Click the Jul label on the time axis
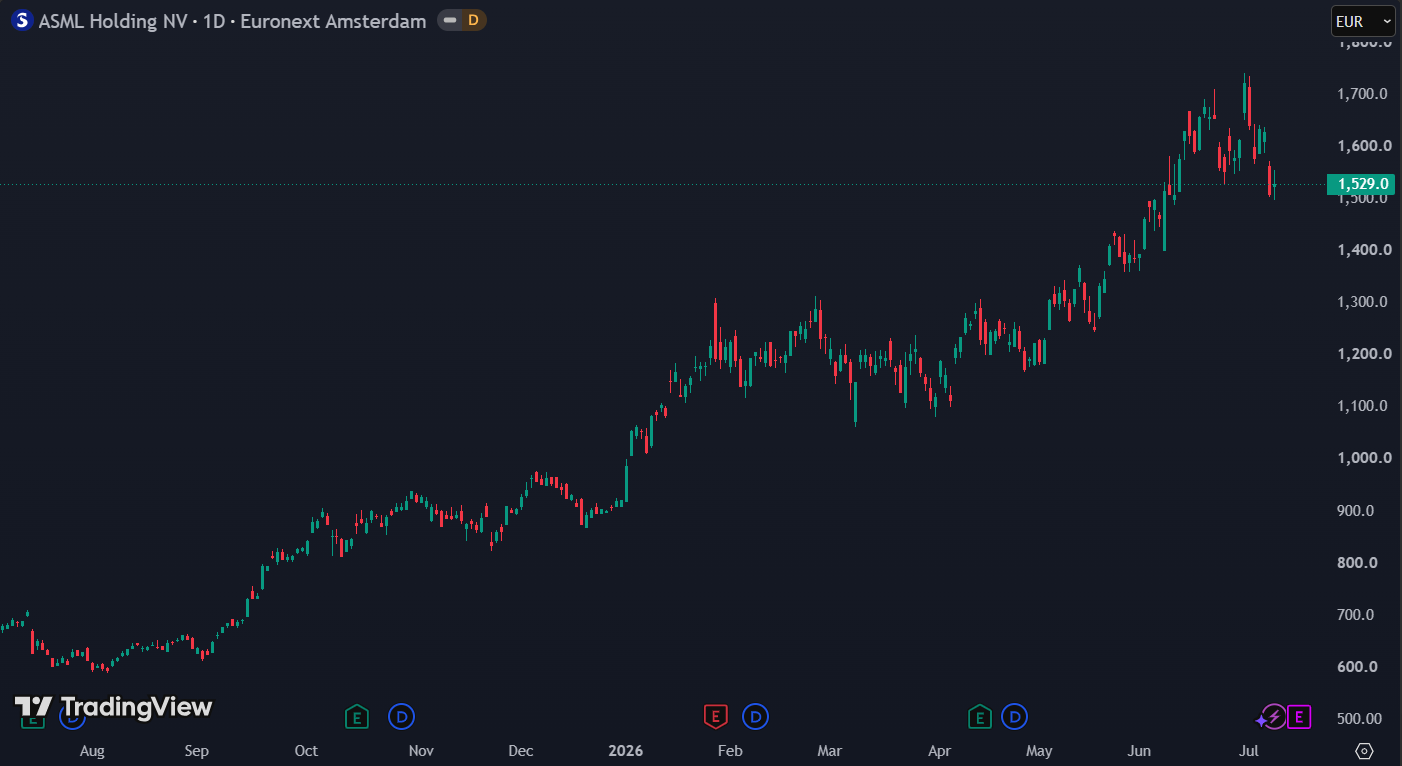This screenshot has width=1402, height=766. [1248, 751]
